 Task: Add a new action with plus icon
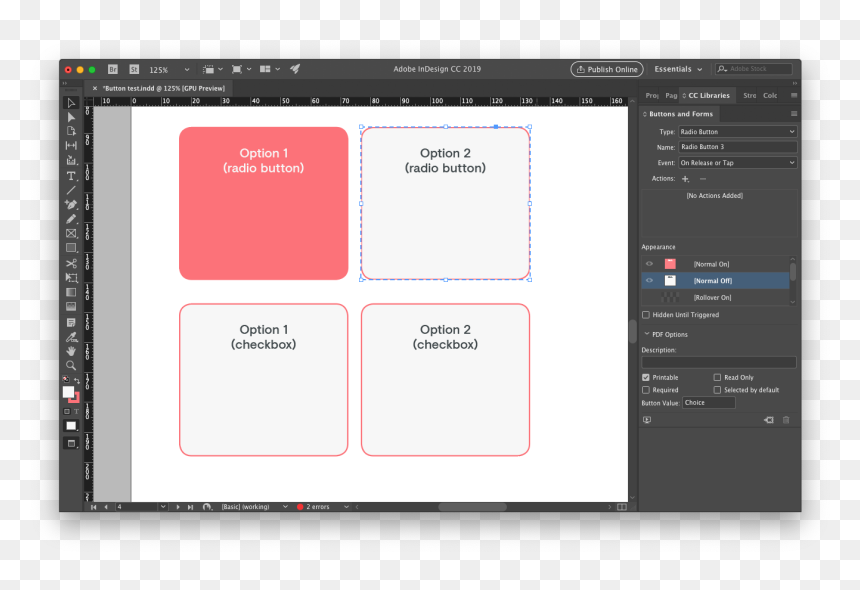685,179
